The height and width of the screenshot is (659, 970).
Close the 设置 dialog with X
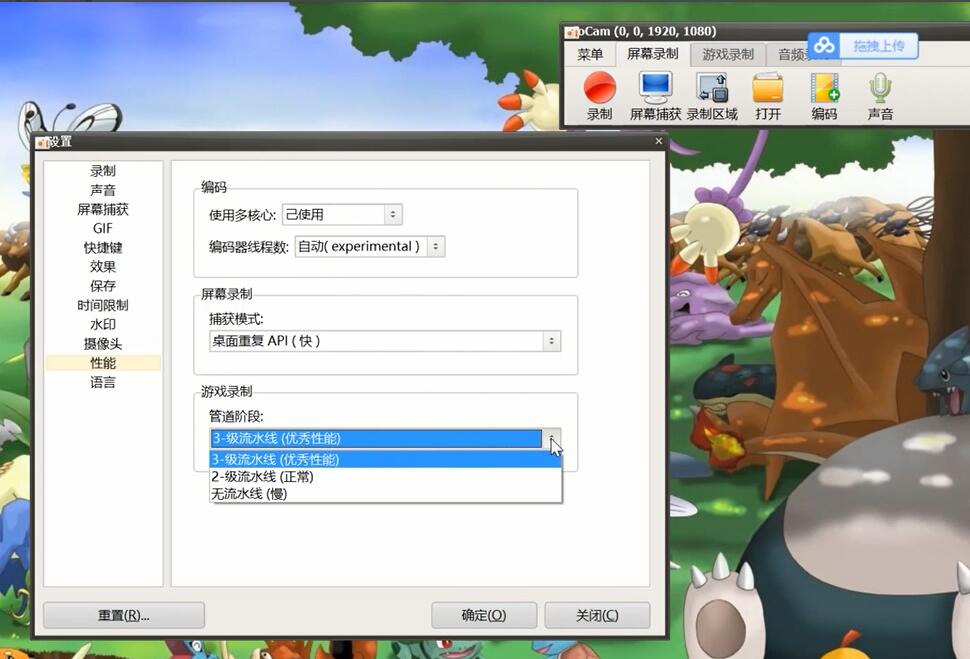659,141
